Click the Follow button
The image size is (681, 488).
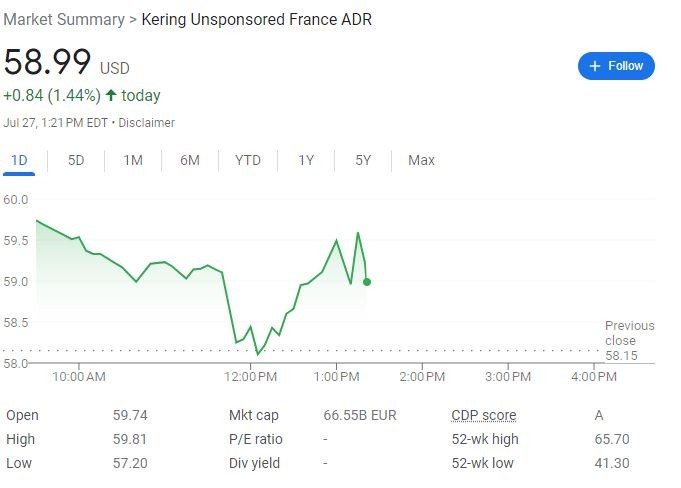click(616, 66)
